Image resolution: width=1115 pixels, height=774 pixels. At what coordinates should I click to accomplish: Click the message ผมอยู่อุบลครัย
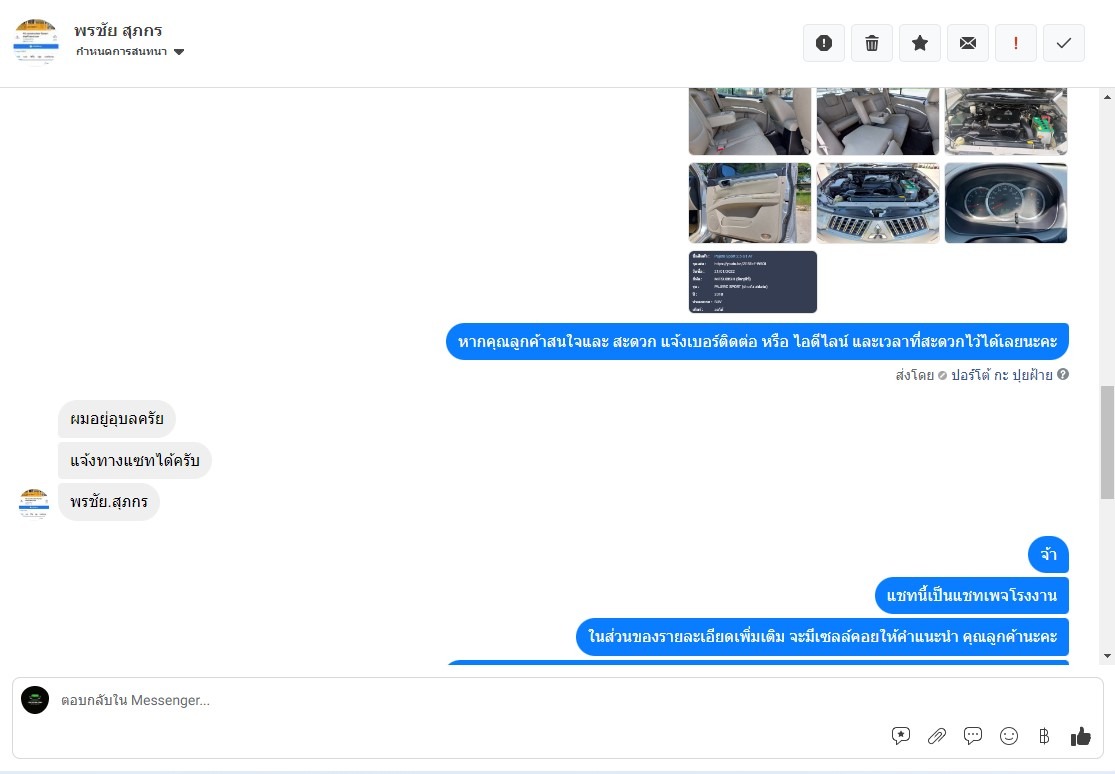pos(117,418)
